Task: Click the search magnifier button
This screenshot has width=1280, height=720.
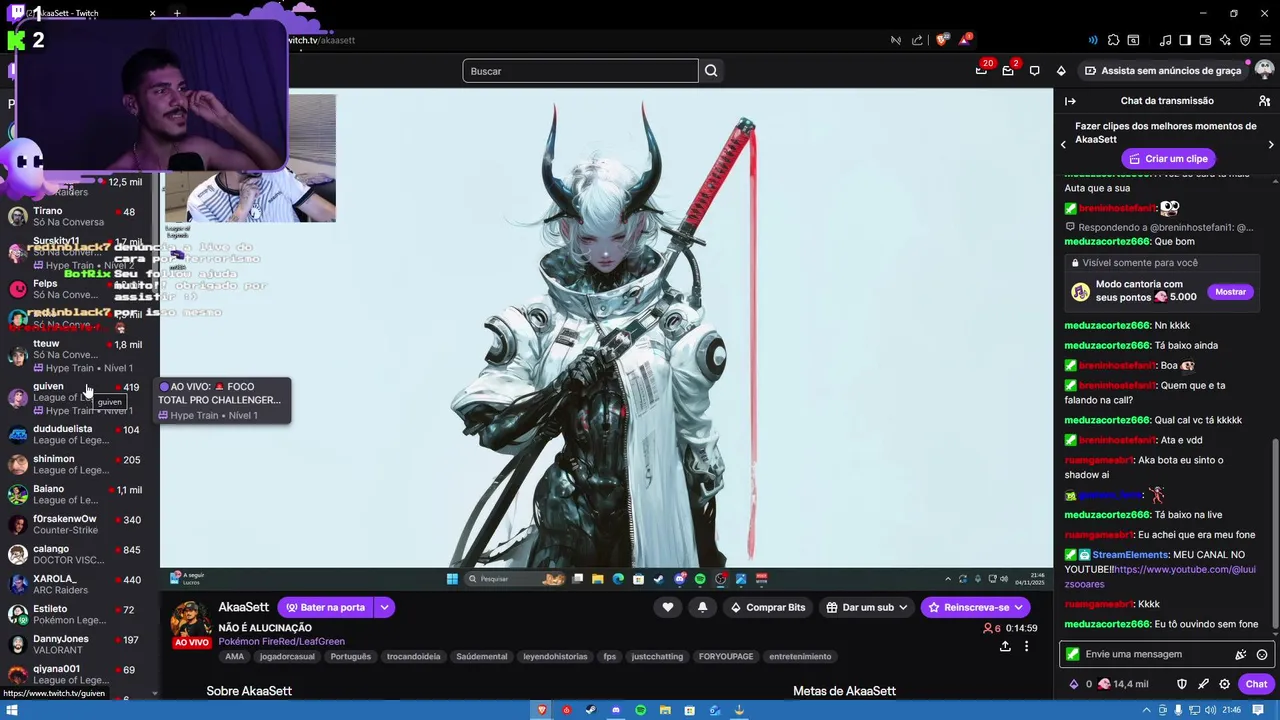Action: [x=711, y=71]
